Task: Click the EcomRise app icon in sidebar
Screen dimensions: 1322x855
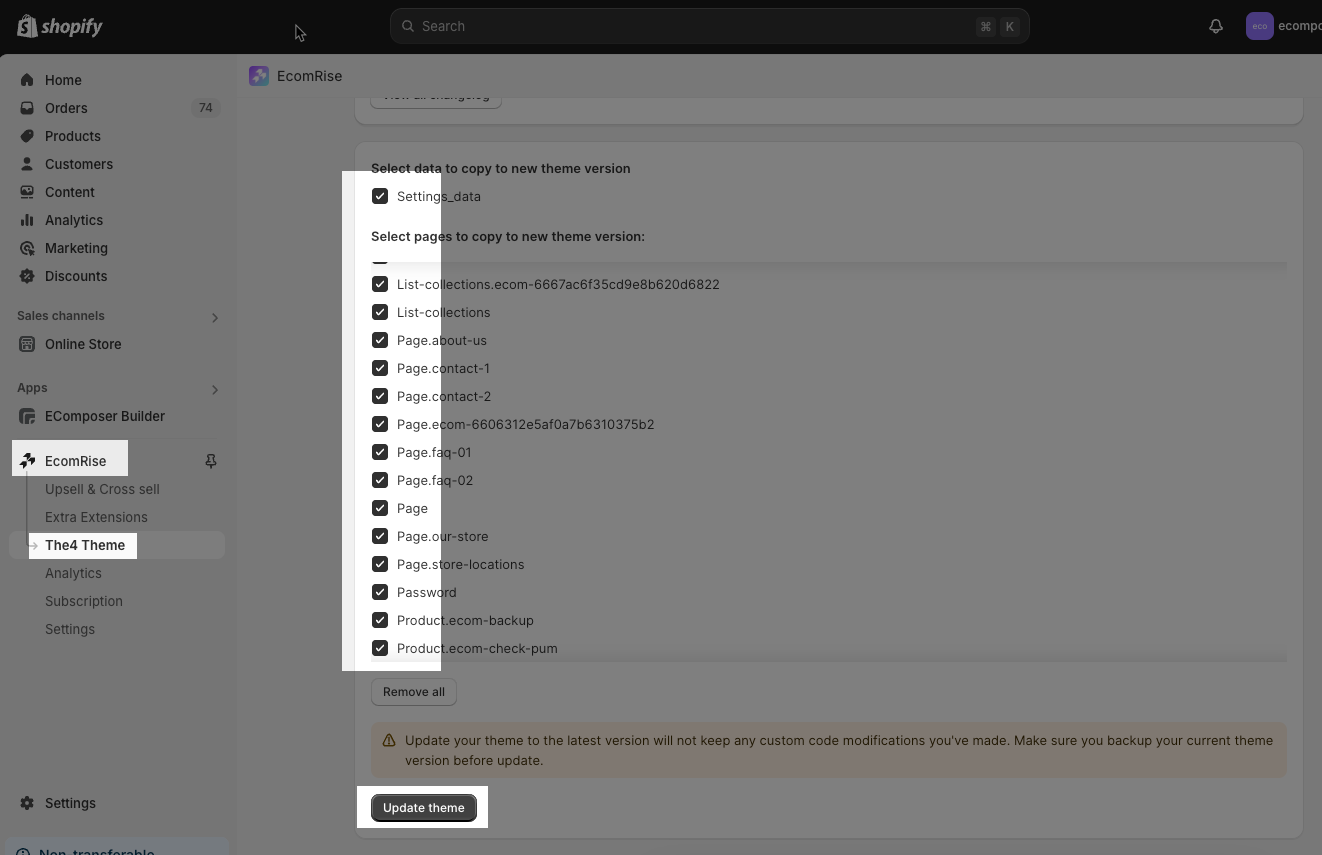Action: pyautogui.click(x=27, y=461)
